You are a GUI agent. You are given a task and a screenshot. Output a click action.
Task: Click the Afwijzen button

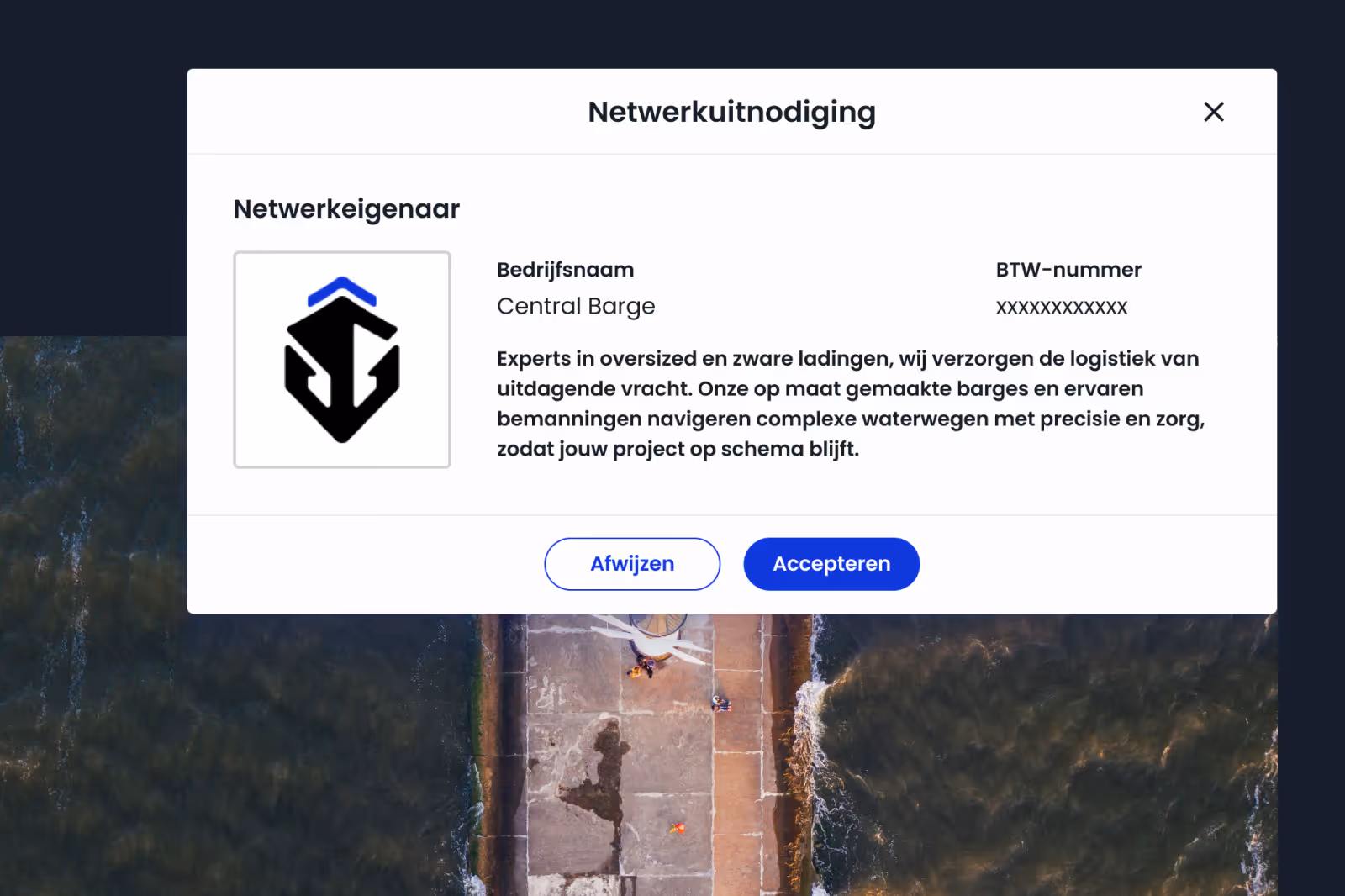[x=632, y=564]
